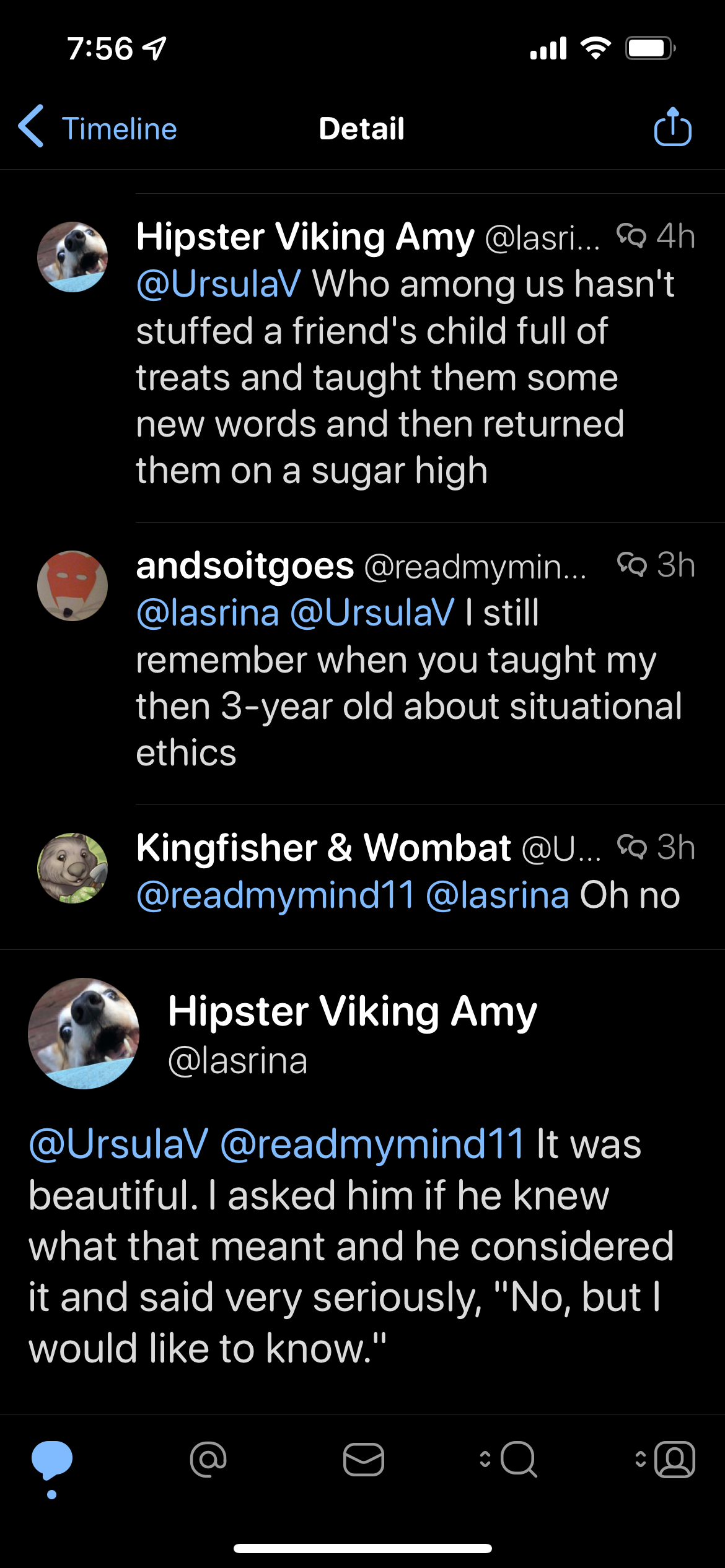This screenshot has height=1568, width=725.
Task: Tap the conversation icon on Hipster Viking Amy's reply
Action: [631, 235]
